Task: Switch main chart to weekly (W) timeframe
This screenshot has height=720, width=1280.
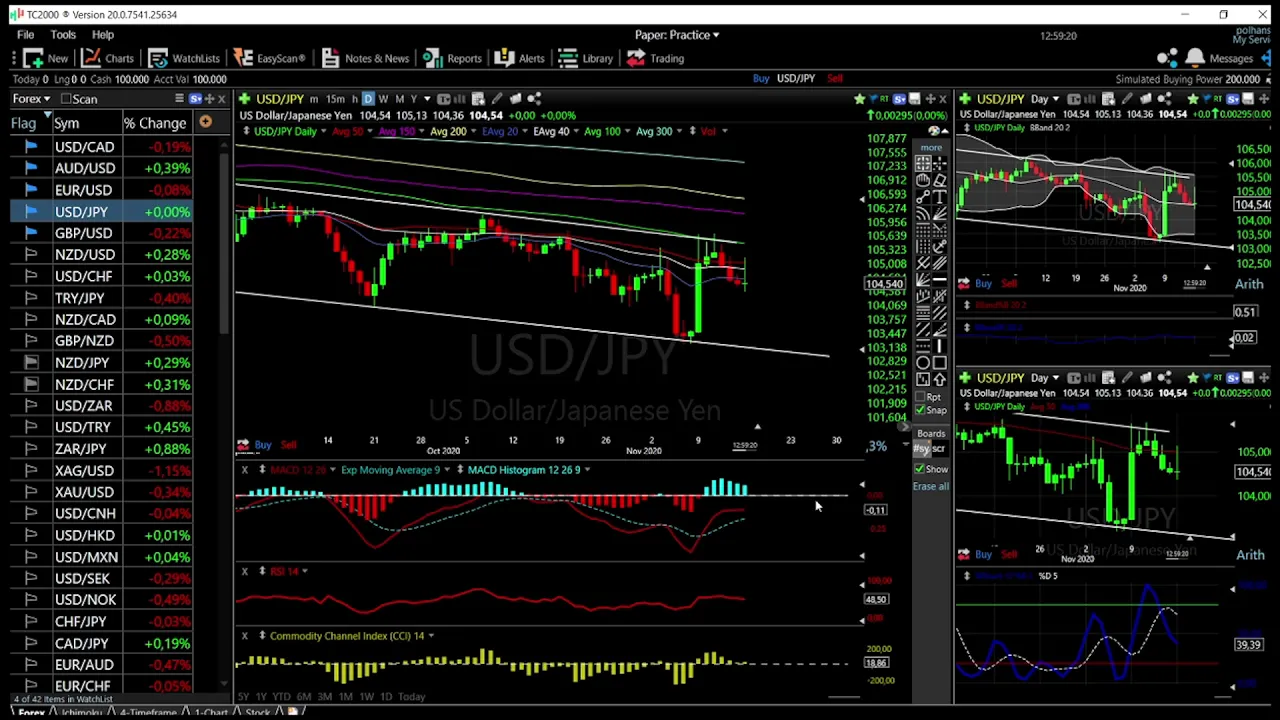Action: [x=383, y=99]
